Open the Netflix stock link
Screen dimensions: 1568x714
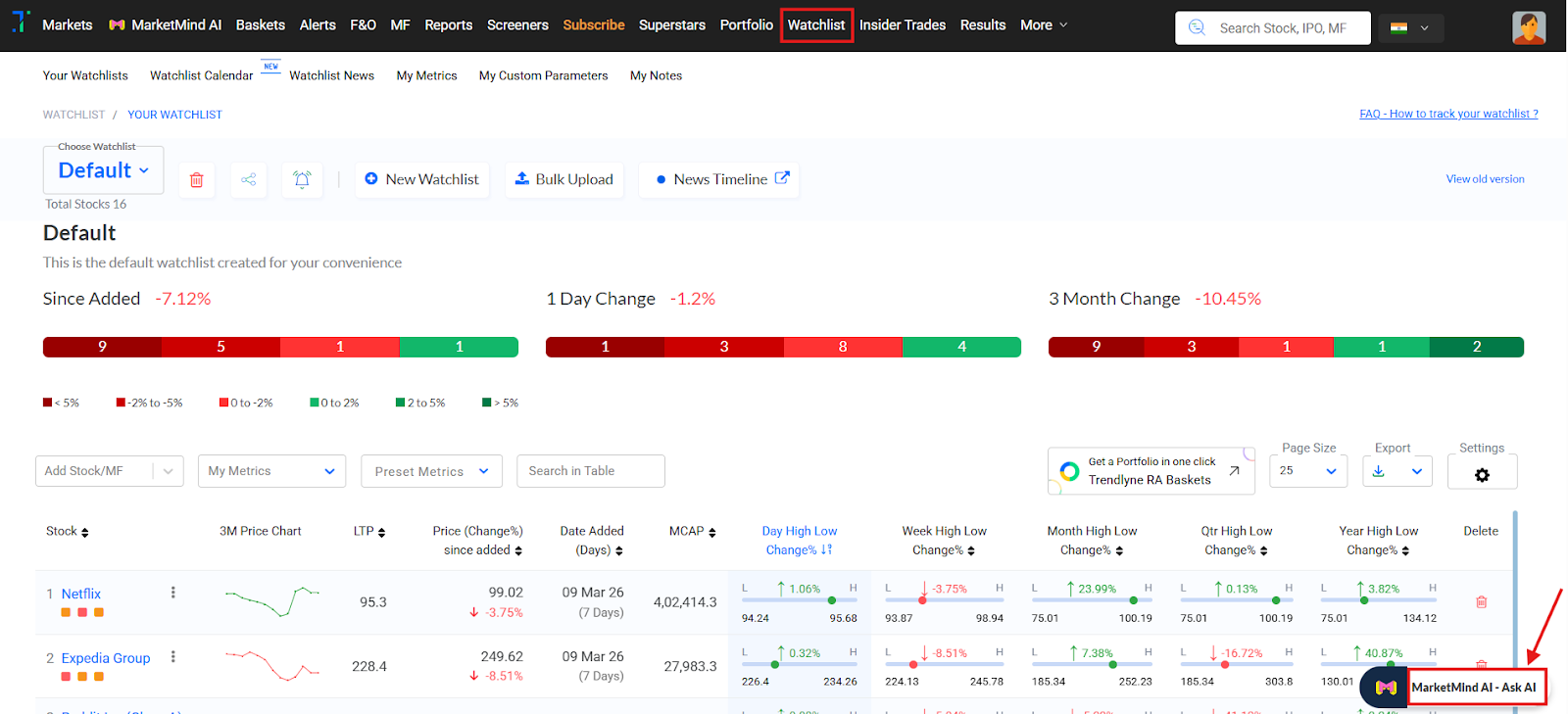tap(81, 594)
